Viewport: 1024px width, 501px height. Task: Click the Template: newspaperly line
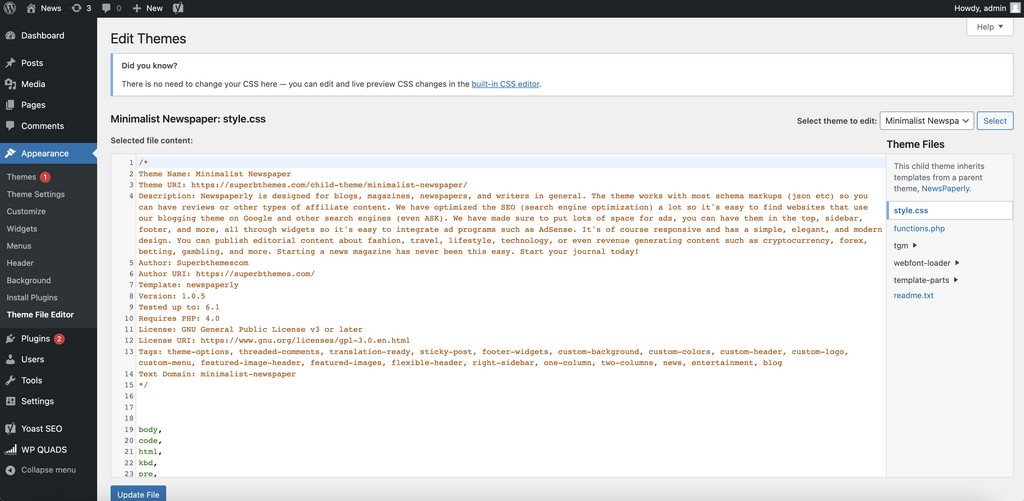tap(189, 285)
